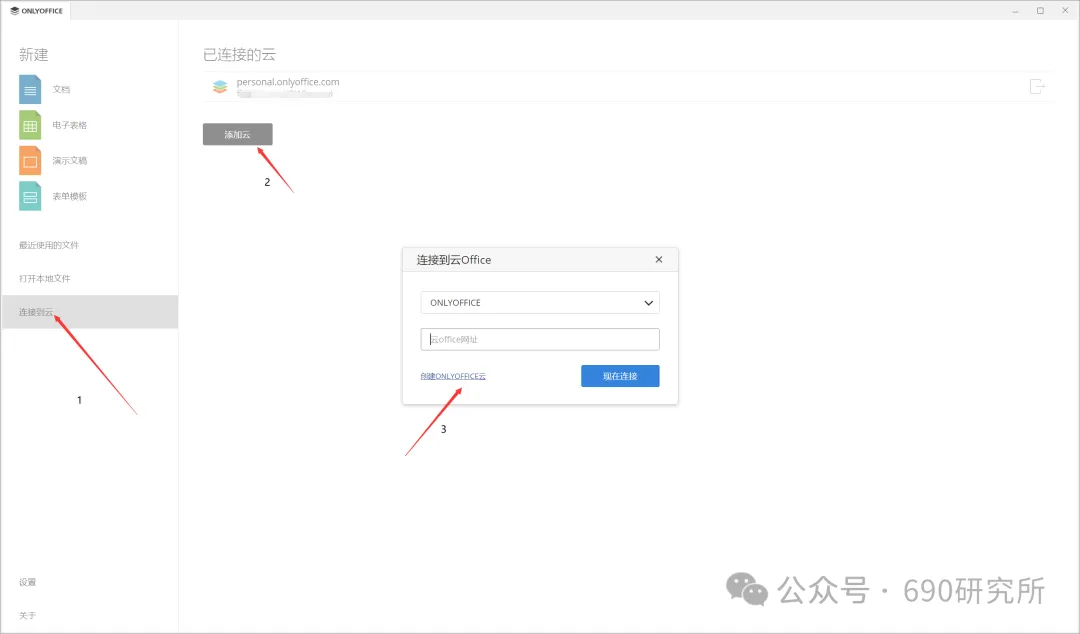Open 设置 settings

[x=28, y=582]
